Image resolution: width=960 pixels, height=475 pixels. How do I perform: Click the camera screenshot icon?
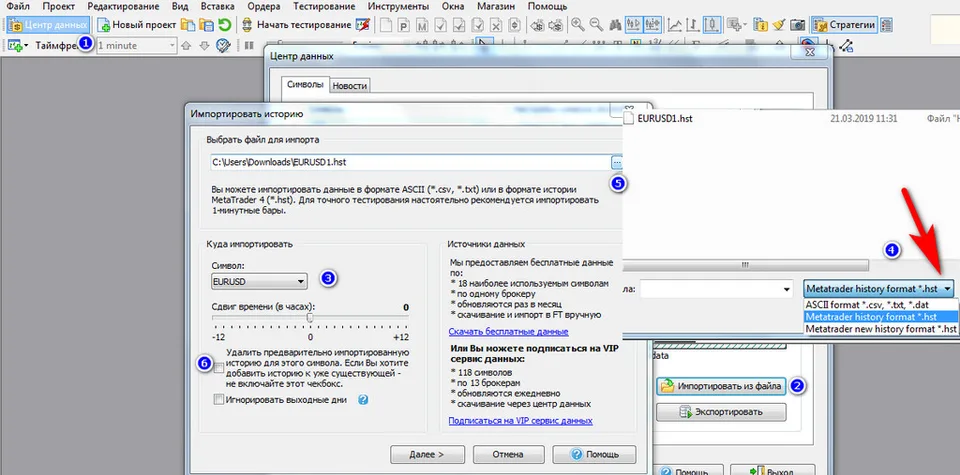797,25
